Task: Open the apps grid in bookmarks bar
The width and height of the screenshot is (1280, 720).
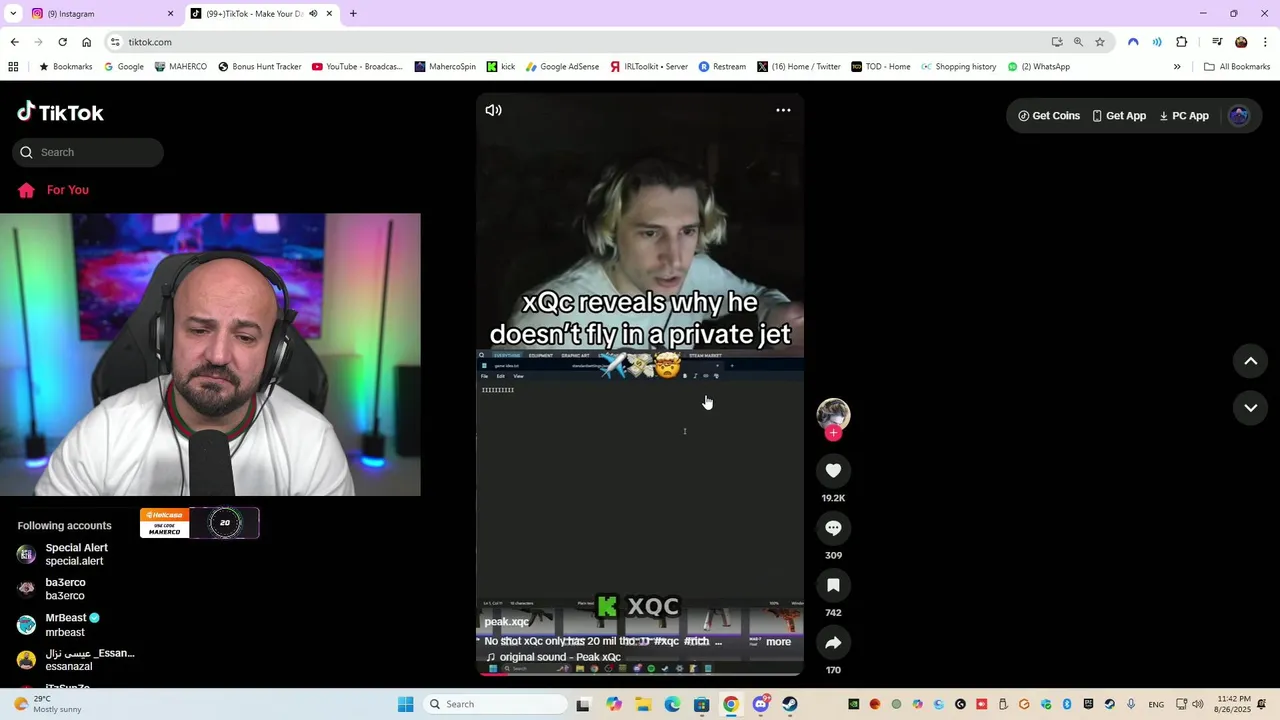Action: coord(13,67)
